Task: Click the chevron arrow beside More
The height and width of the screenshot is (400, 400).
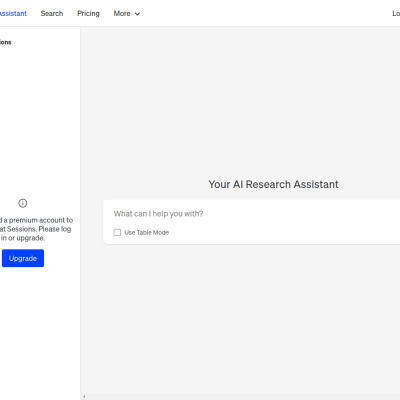Action: [137, 14]
